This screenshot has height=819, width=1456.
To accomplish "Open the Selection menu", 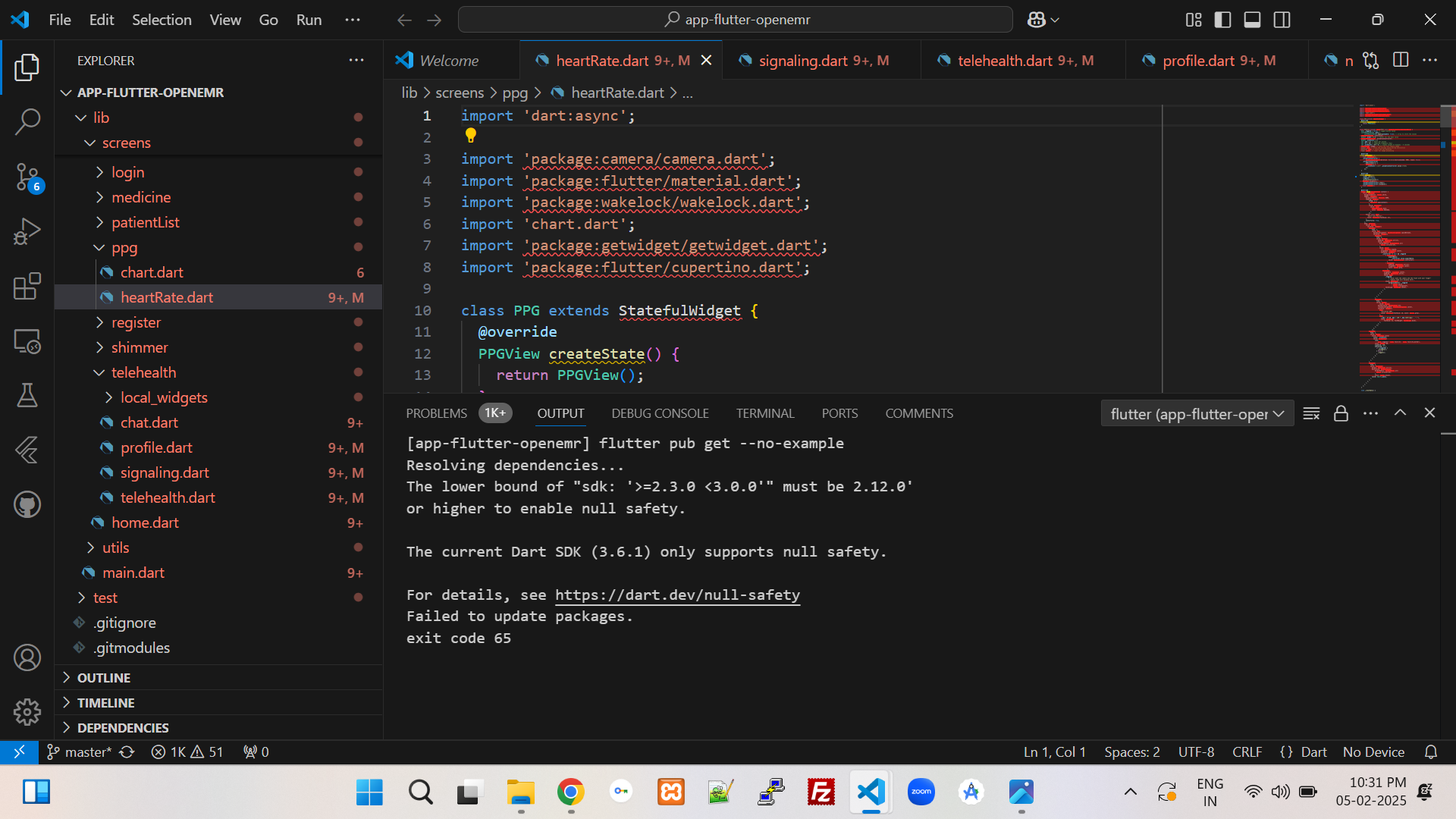I will click(x=162, y=20).
